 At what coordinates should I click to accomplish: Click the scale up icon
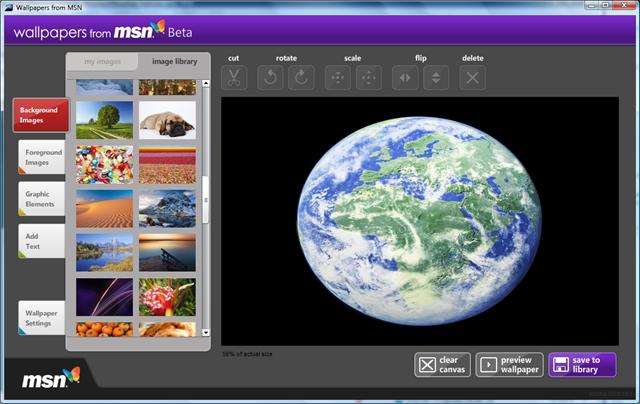point(369,77)
